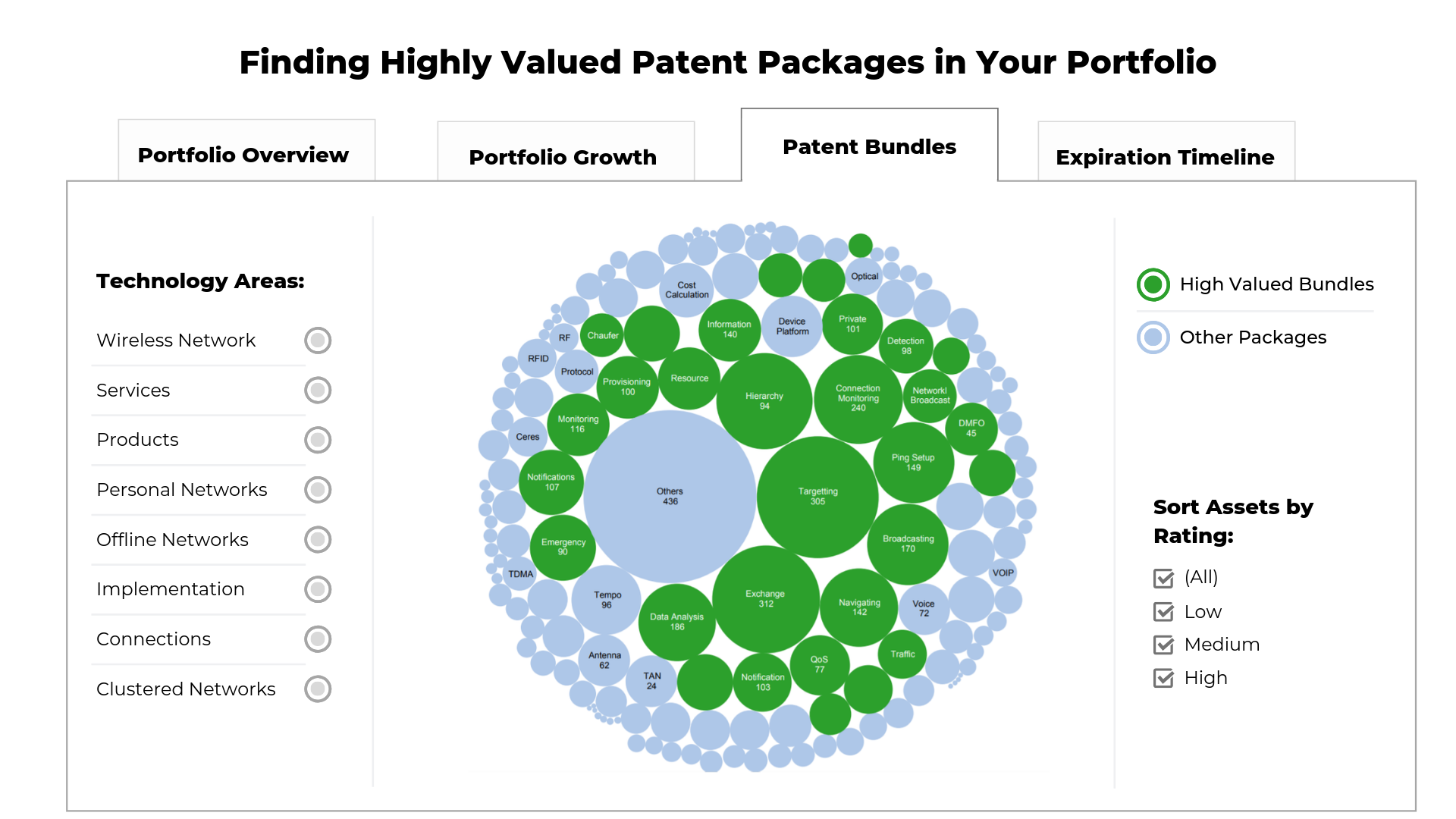Select the Offline Networks option
The image size is (1456, 819).
(x=318, y=540)
